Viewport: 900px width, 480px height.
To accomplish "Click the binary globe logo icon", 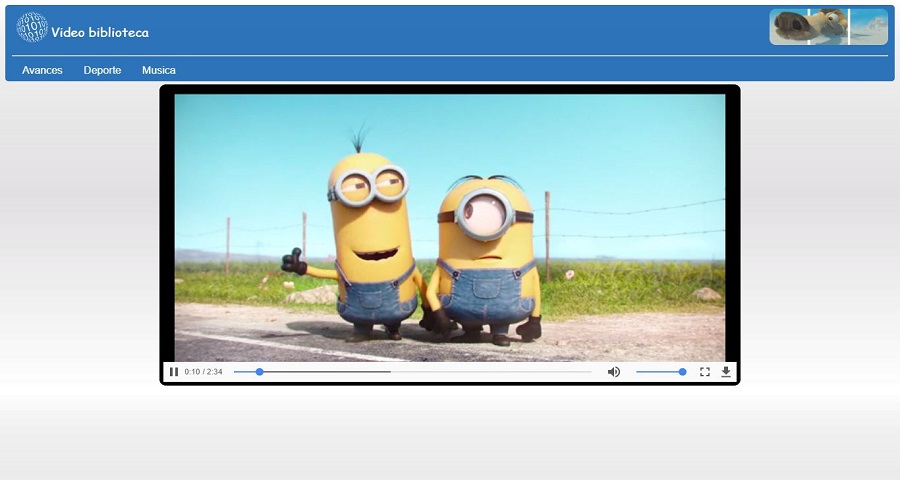I will [x=32, y=27].
